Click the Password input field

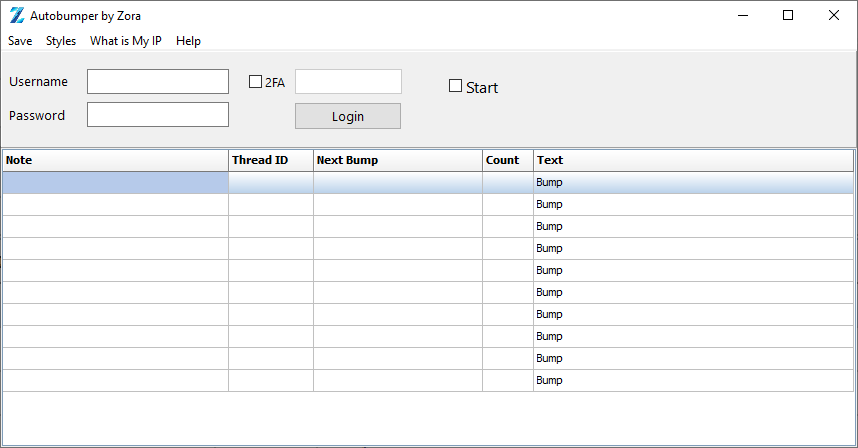point(158,115)
